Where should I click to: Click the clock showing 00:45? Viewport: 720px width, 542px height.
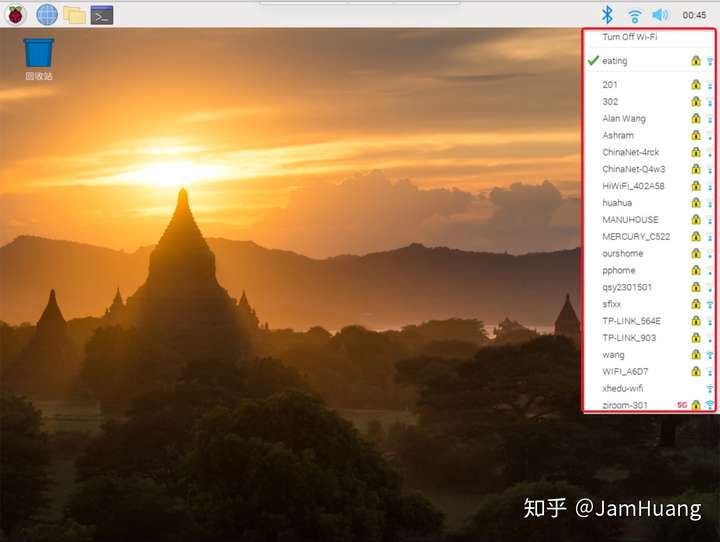point(694,15)
